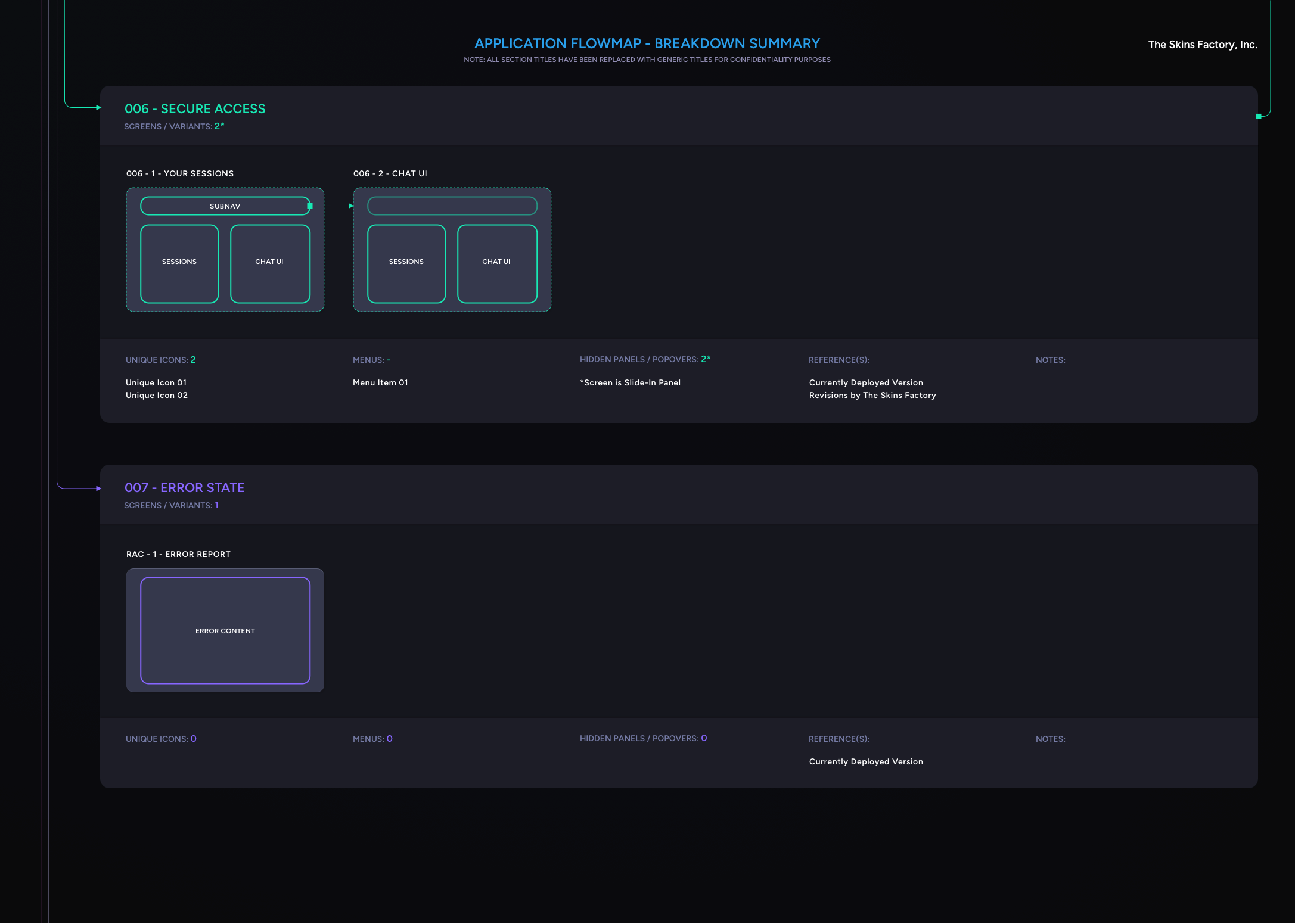
Task: Click the green connector node on SUBNAV
Action: point(310,206)
